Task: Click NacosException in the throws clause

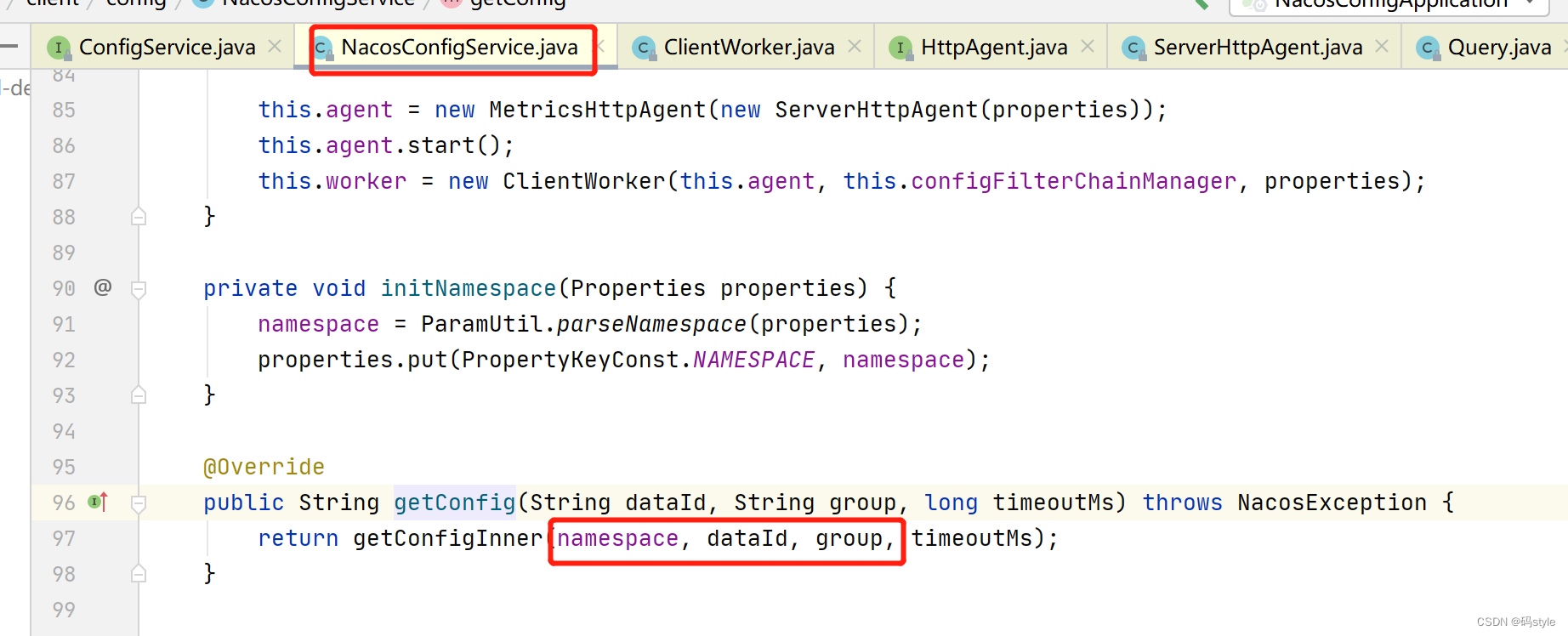Action: point(1332,503)
